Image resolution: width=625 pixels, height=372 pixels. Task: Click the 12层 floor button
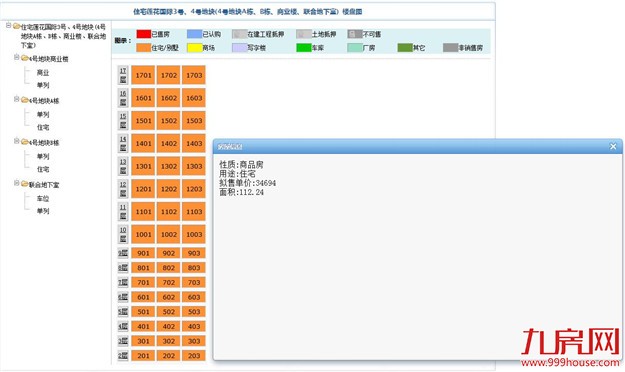tap(123, 189)
